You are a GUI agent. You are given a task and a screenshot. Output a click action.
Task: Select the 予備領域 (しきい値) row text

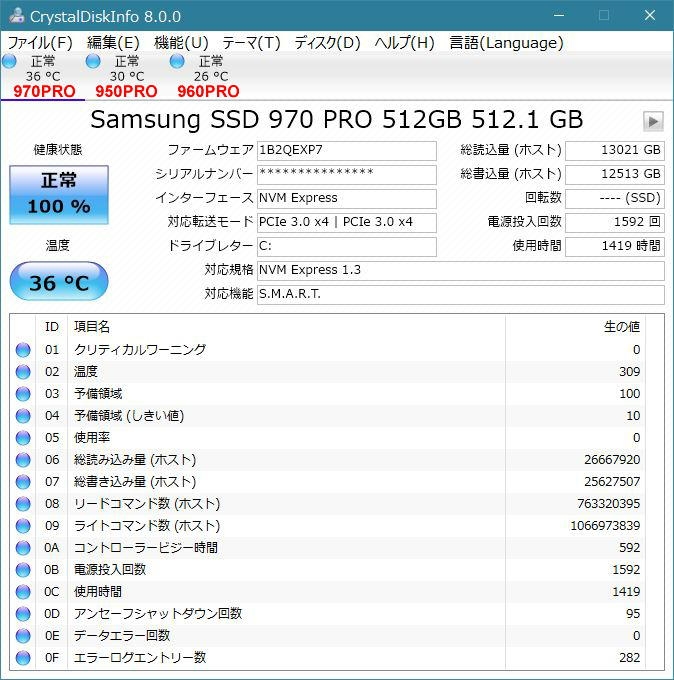(x=129, y=416)
